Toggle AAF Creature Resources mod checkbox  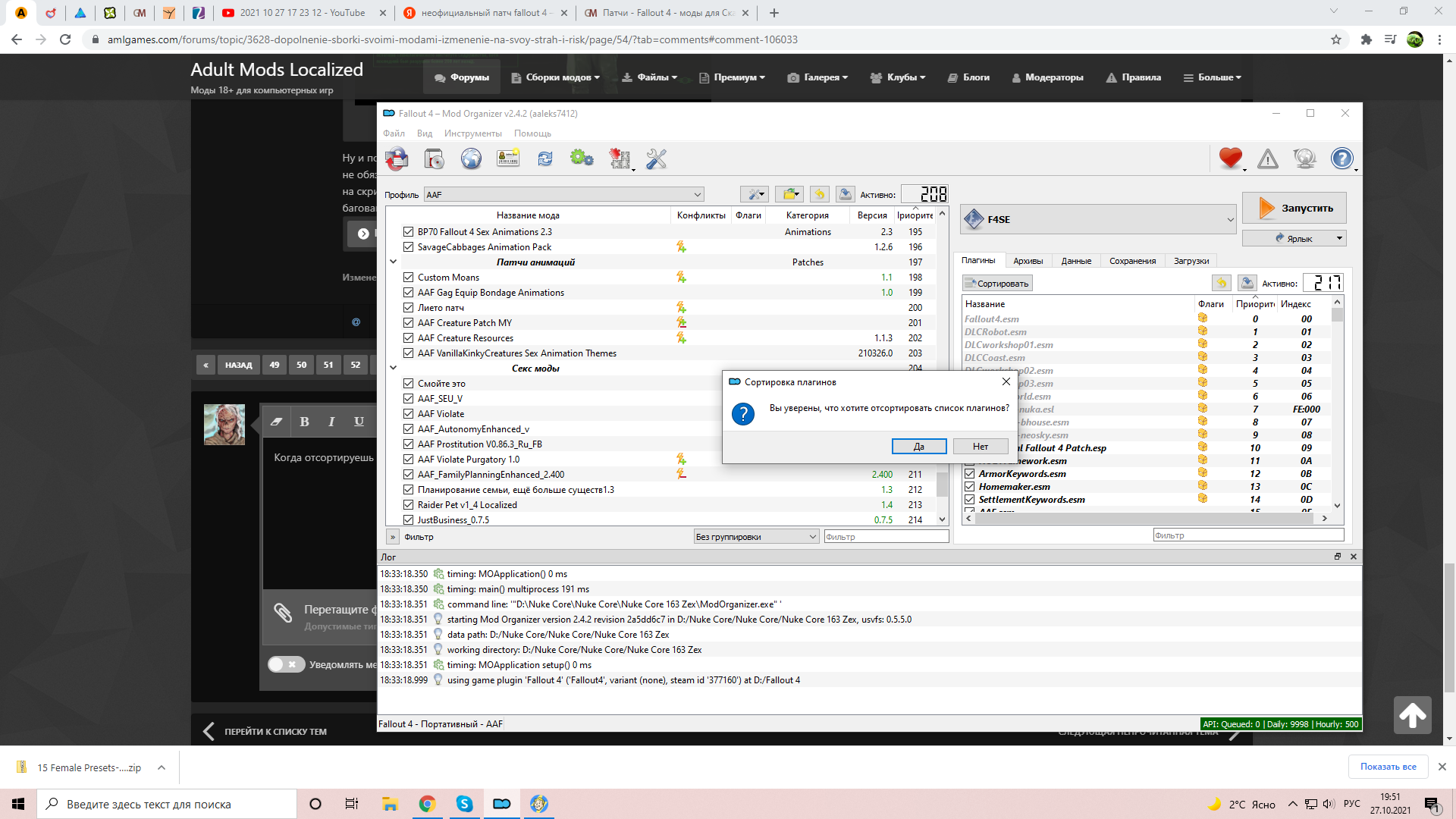(x=408, y=338)
